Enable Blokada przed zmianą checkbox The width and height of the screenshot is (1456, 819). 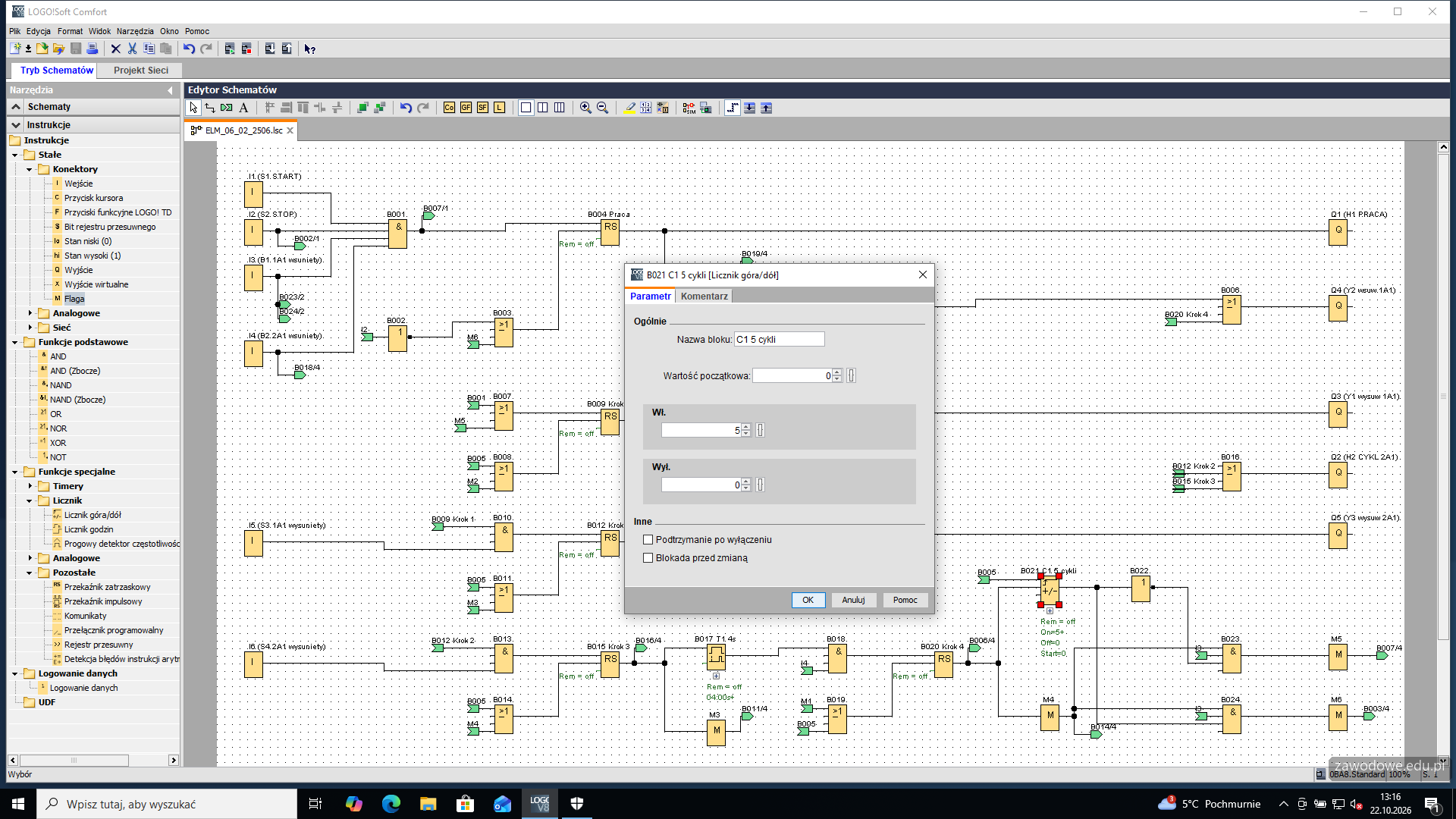[x=648, y=558]
